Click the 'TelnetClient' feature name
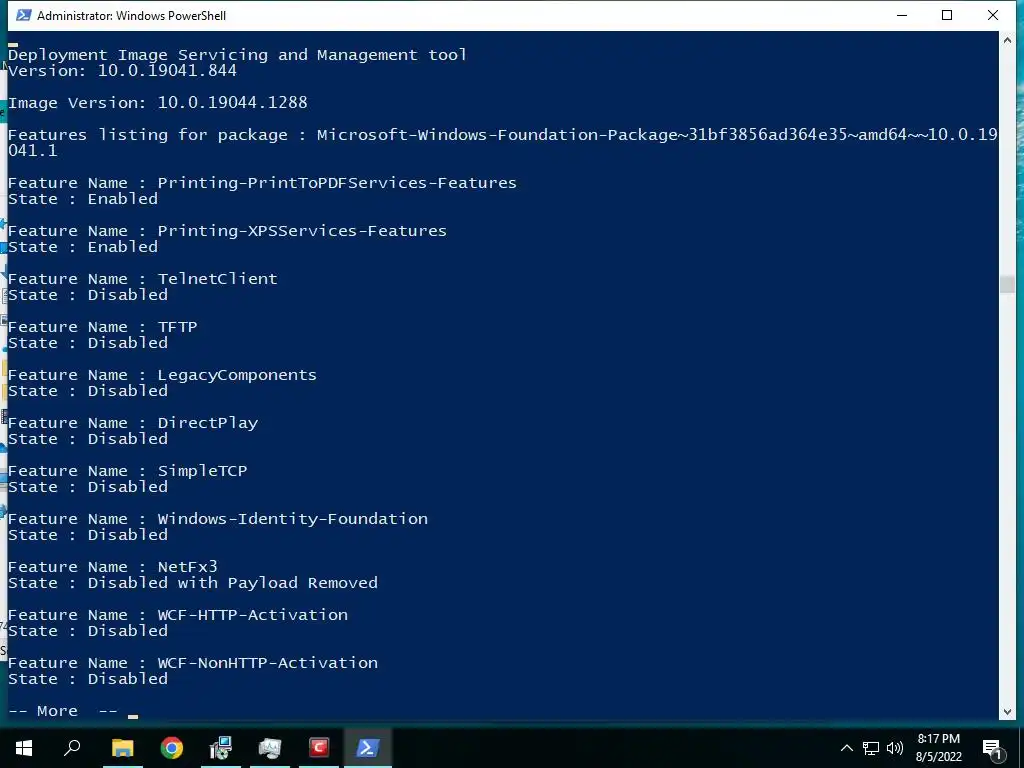 (217, 279)
